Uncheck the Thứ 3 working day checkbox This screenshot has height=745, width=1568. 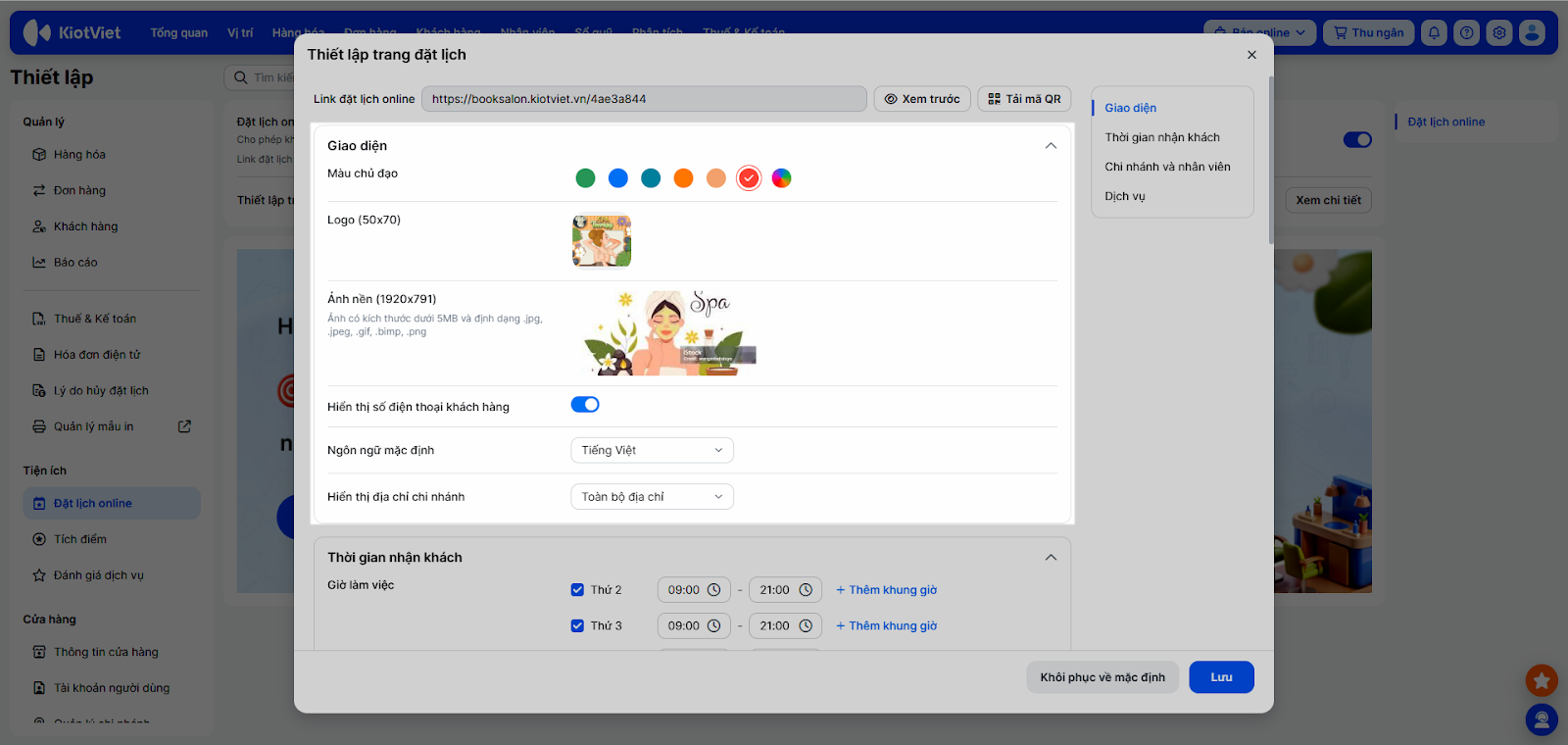pos(577,625)
